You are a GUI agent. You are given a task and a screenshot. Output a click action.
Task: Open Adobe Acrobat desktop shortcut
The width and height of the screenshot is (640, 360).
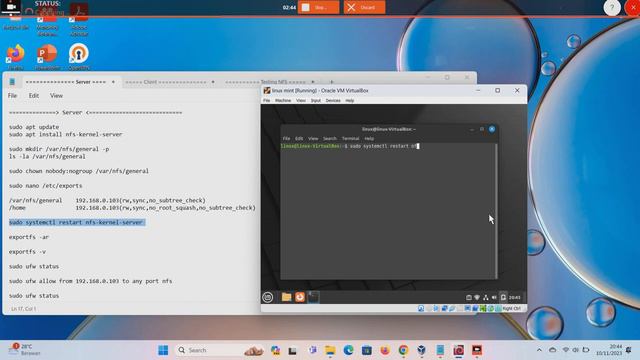[x=79, y=18]
